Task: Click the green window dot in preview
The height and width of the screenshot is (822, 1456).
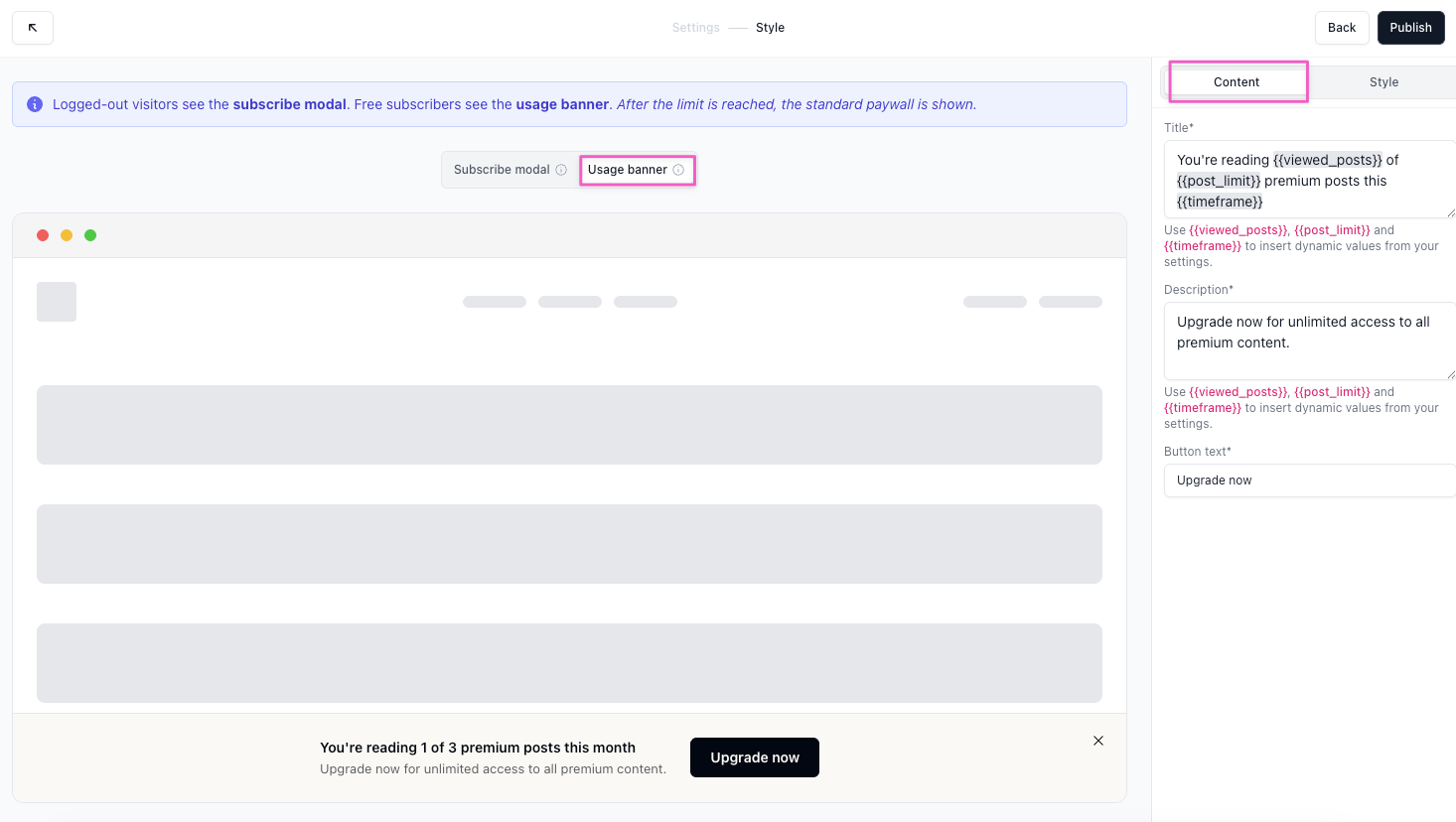Action: click(x=90, y=235)
